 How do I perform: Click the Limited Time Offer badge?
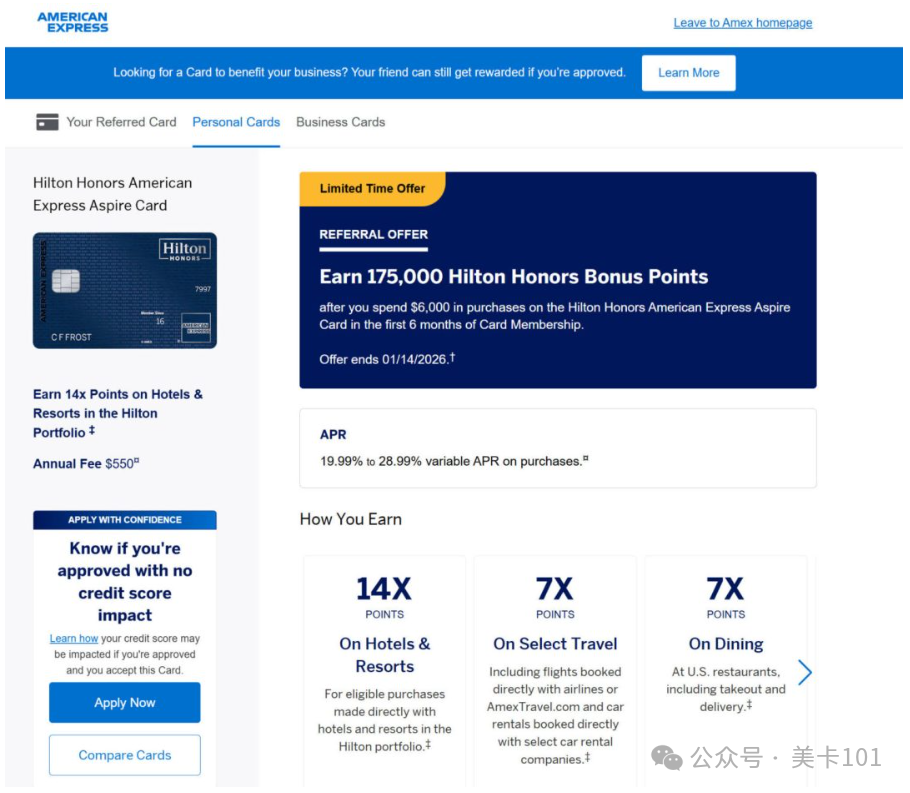coord(372,189)
